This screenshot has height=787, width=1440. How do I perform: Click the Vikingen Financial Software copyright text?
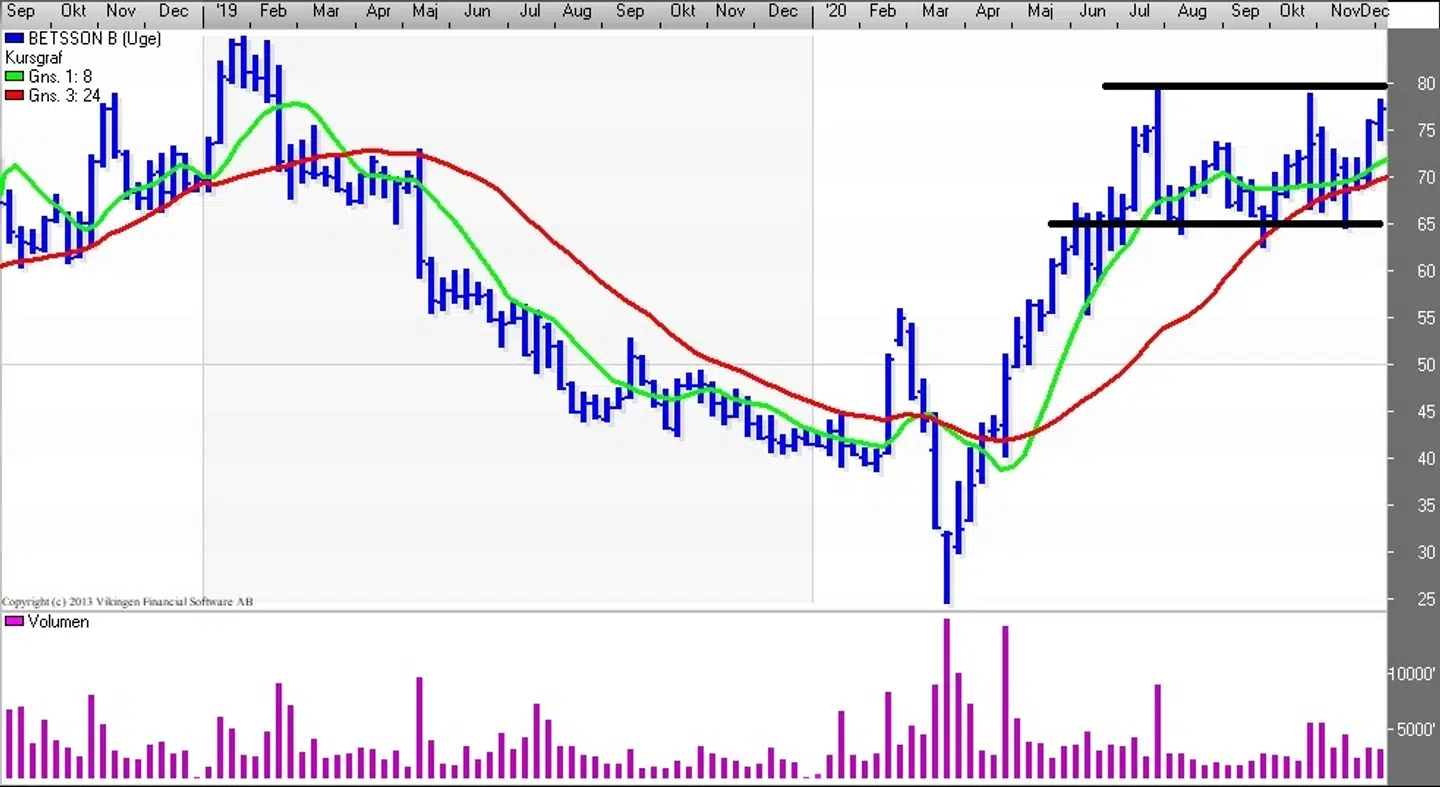(x=127, y=602)
